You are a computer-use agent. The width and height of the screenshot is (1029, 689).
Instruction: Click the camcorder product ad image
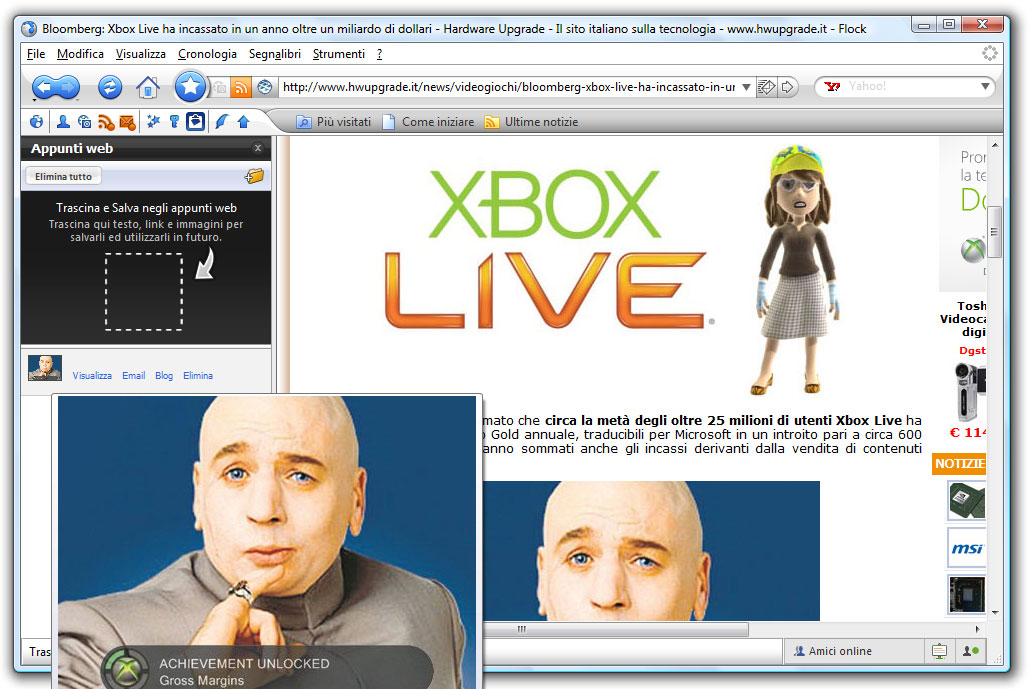tap(970, 391)
